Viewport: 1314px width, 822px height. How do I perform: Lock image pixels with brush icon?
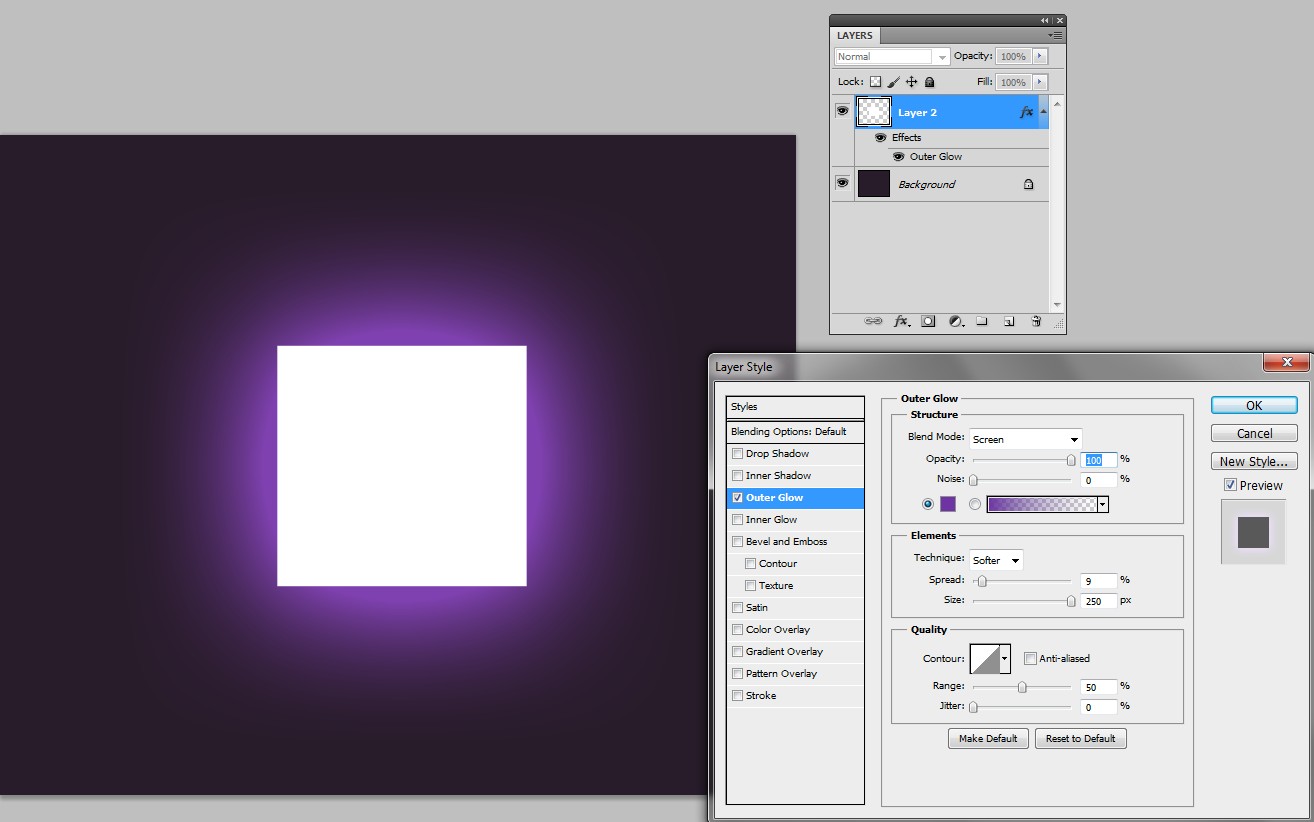893,82
